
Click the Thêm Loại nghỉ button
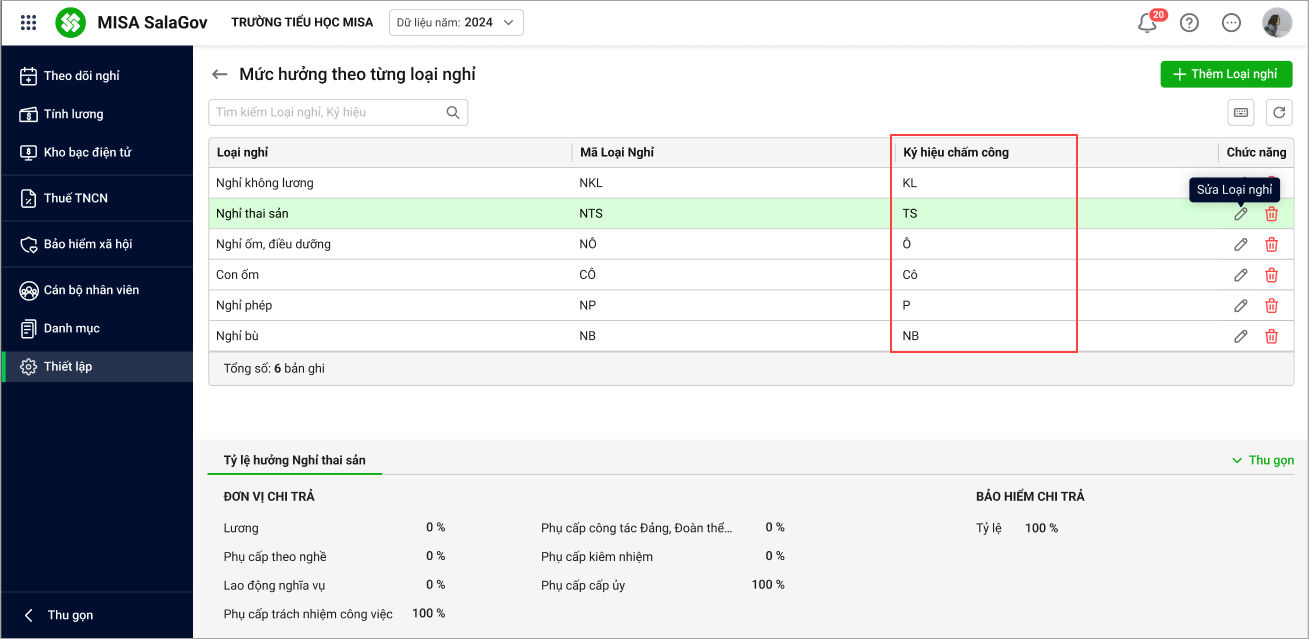coord(1226,75)
